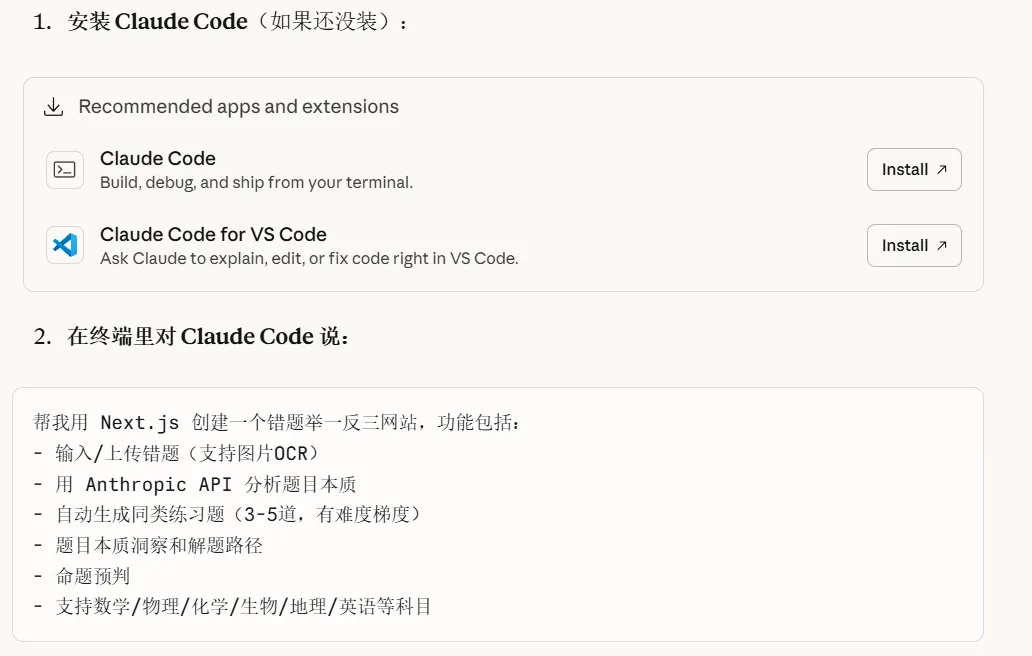Click the "Ask Claude to explain" description text
Screen dimensions: 1032x656
click(x=309, y=258)
